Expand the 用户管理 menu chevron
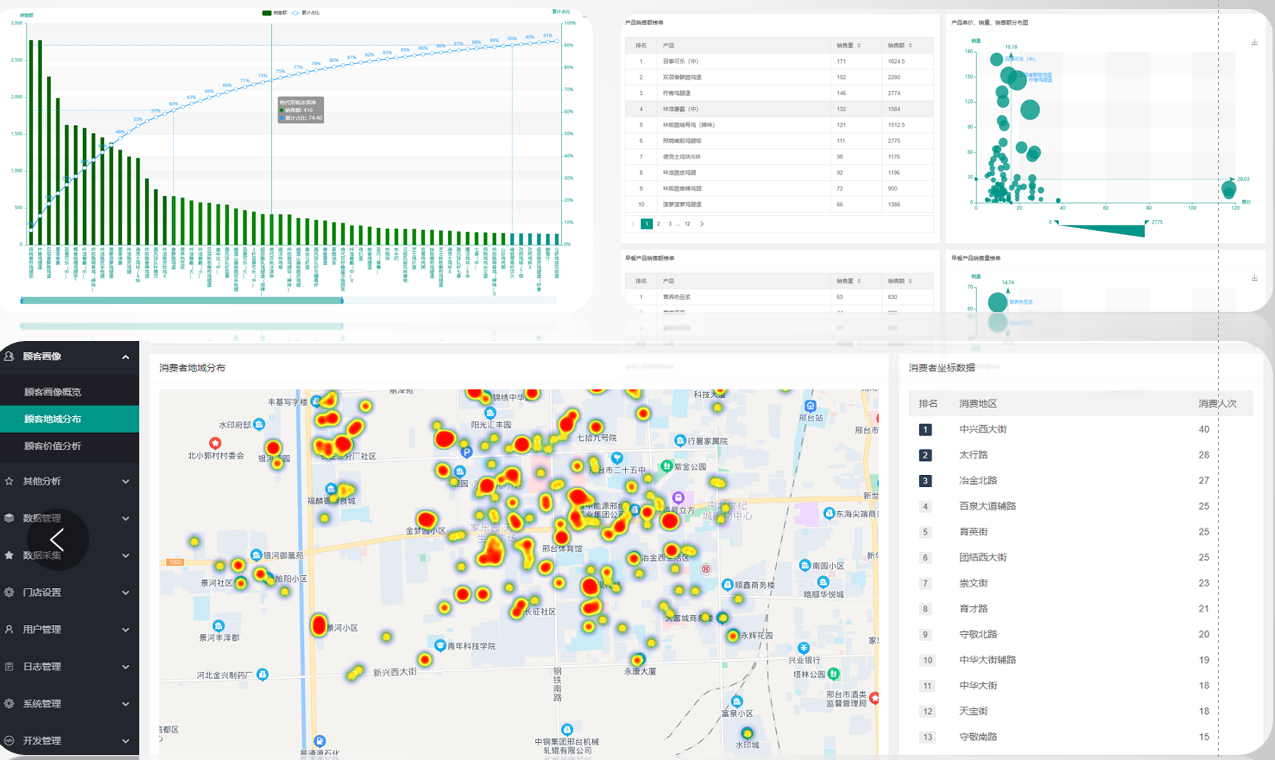This screenshot has height=760, width=1275. (125, 630)
